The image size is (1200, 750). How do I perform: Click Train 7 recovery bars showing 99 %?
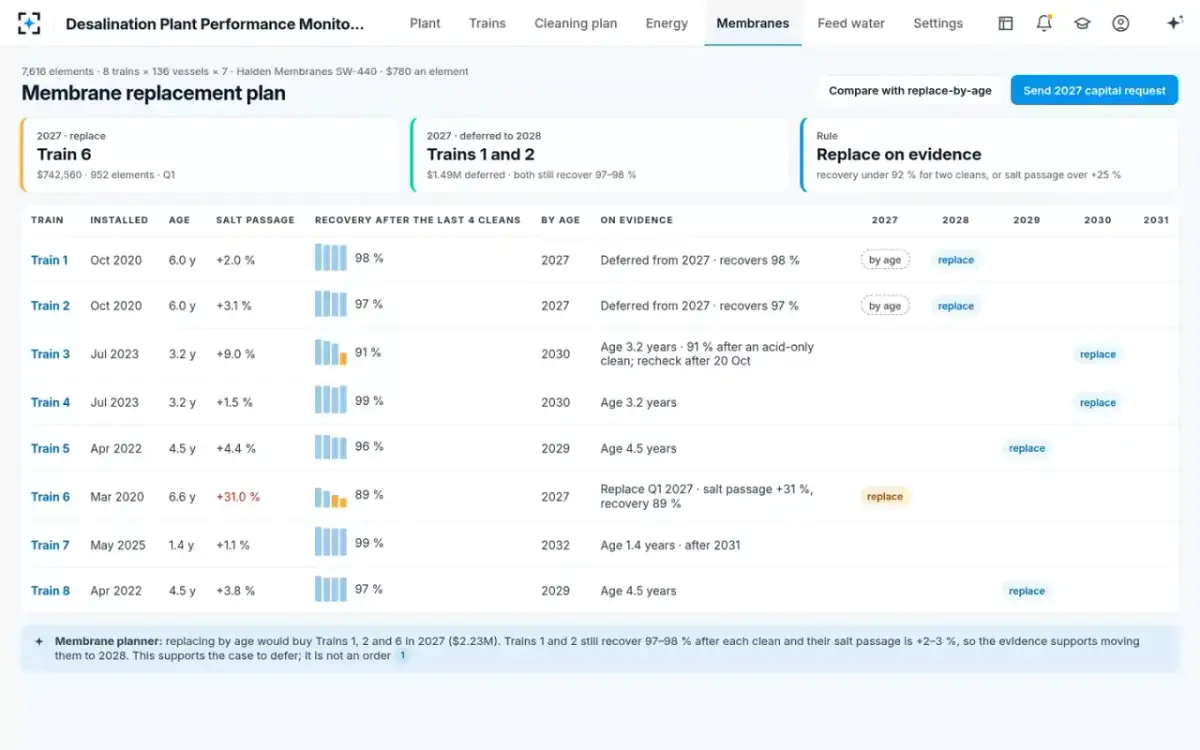click(x=331, y=542)
